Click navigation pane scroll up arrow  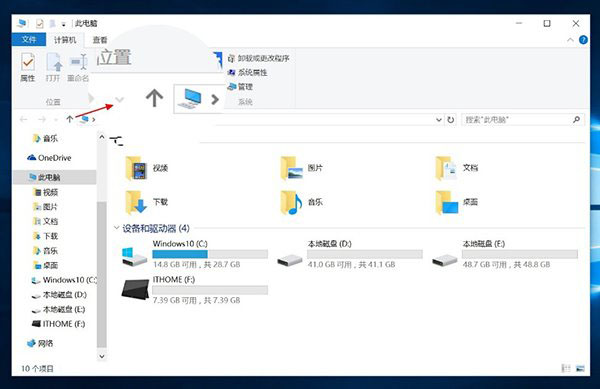coord(101,137)
